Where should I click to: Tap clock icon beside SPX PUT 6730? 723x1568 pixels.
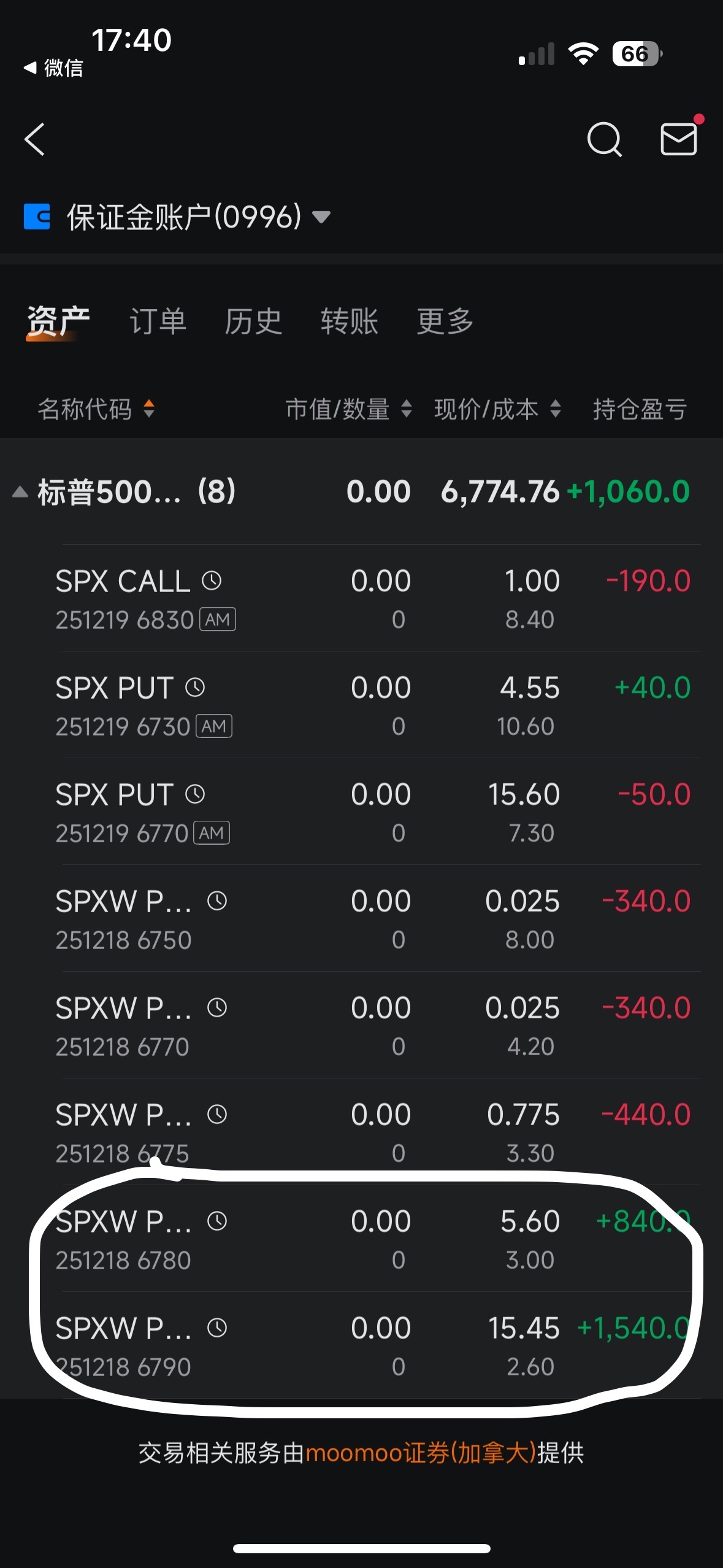[195, 687]
